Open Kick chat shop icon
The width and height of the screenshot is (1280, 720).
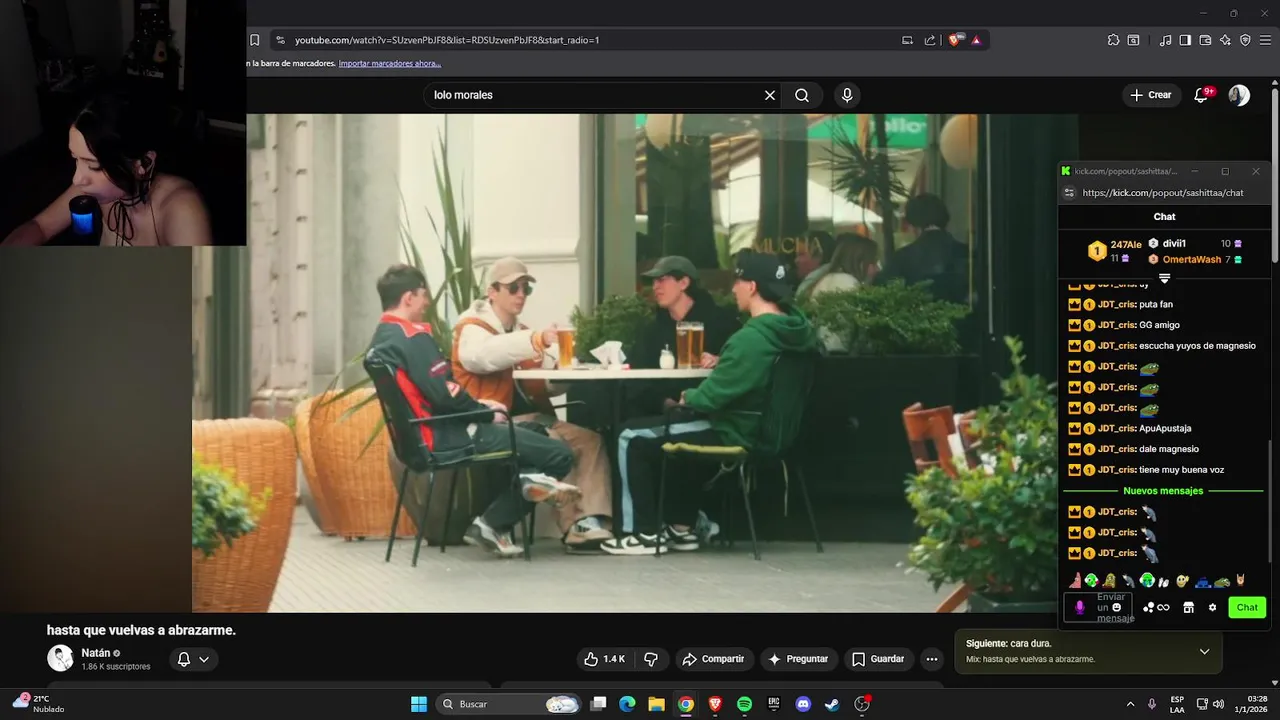tap(1188, 607)
